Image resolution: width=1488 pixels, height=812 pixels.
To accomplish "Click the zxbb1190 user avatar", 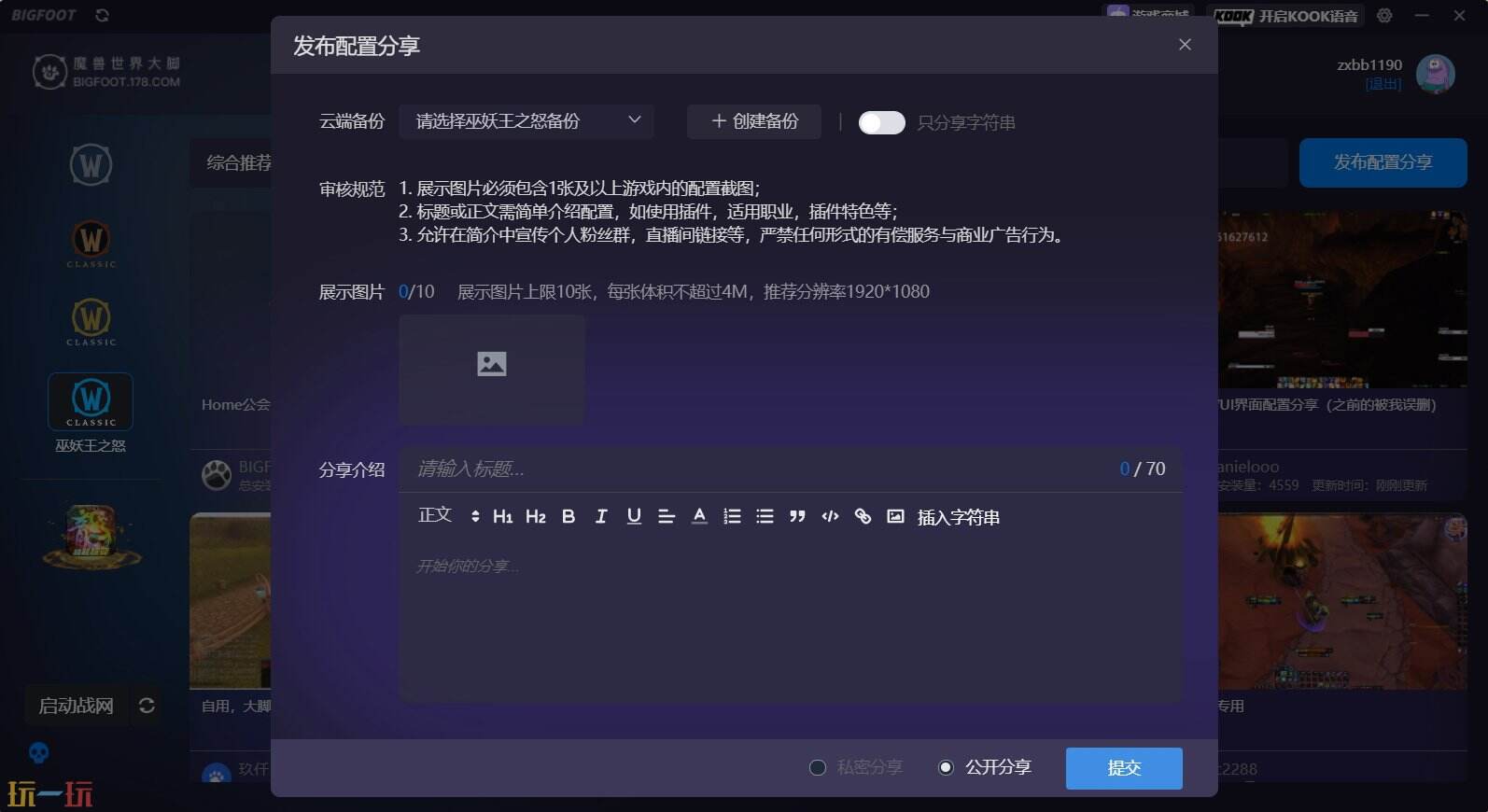I will point(1435,73).
